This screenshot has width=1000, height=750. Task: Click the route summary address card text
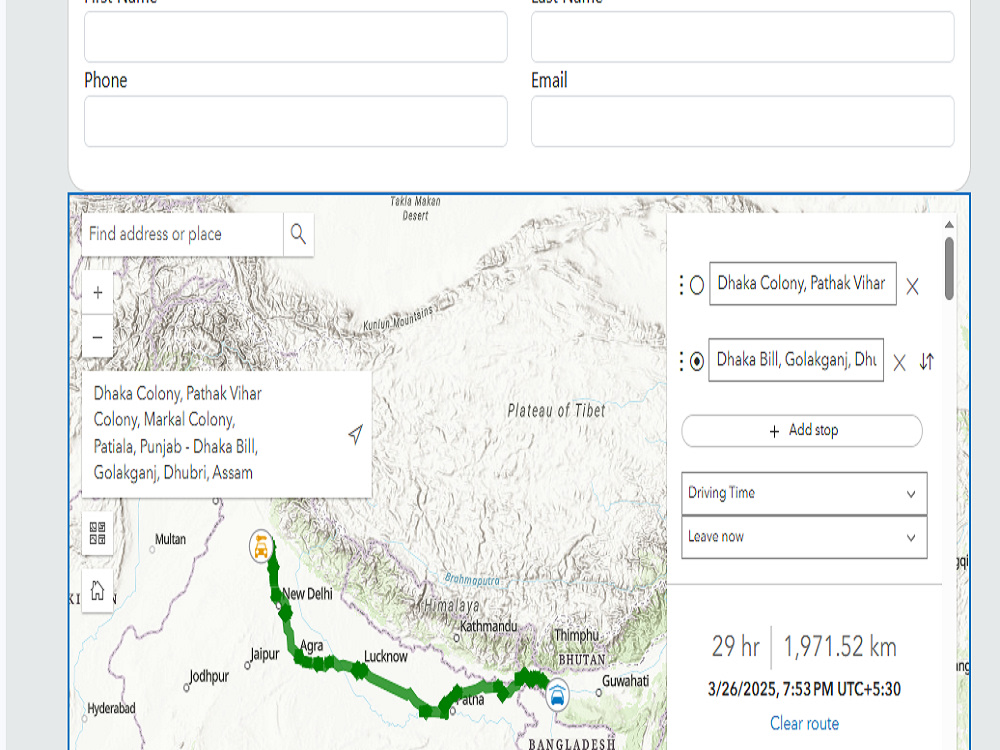(x=178, y=433)
